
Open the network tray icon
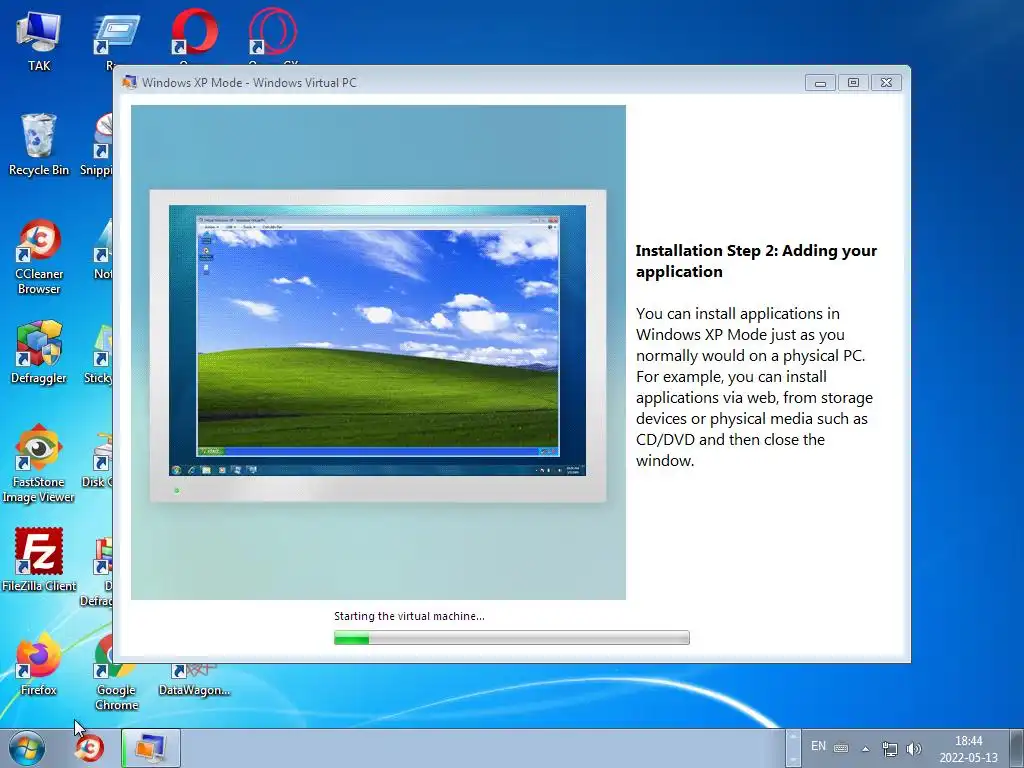889,748
